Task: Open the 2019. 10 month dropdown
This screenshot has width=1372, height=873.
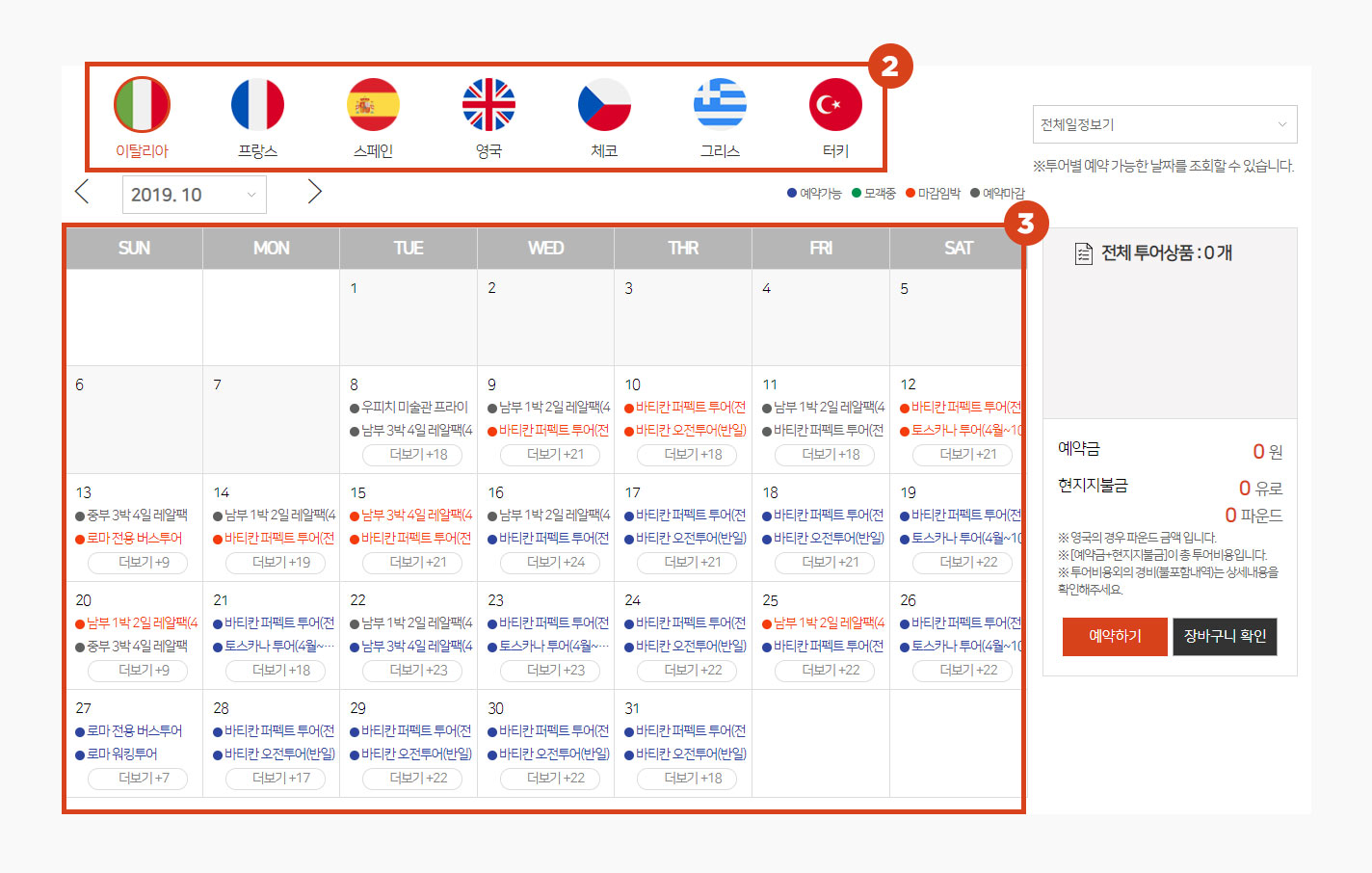Action: [x=195, y=195]
